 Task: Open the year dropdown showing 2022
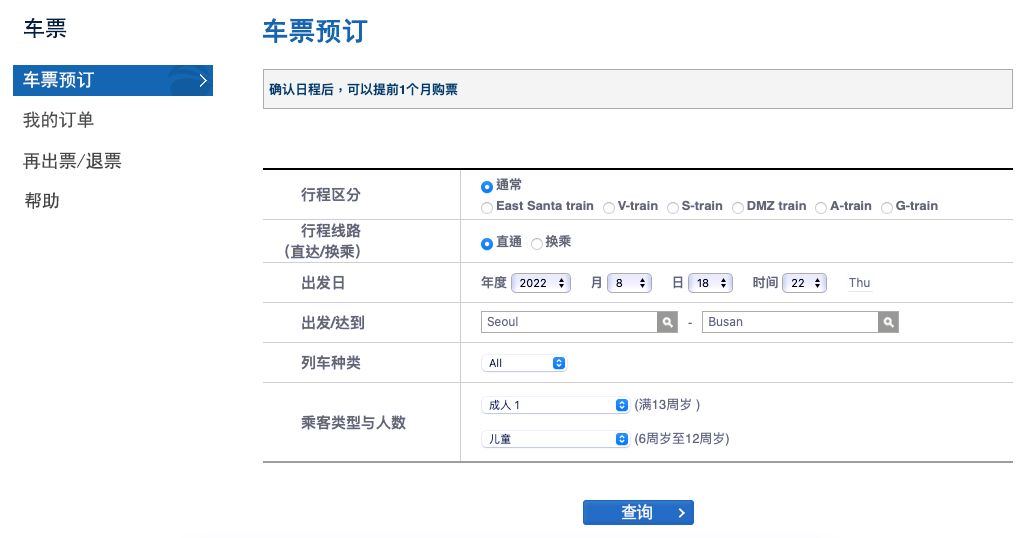[540, 283]
